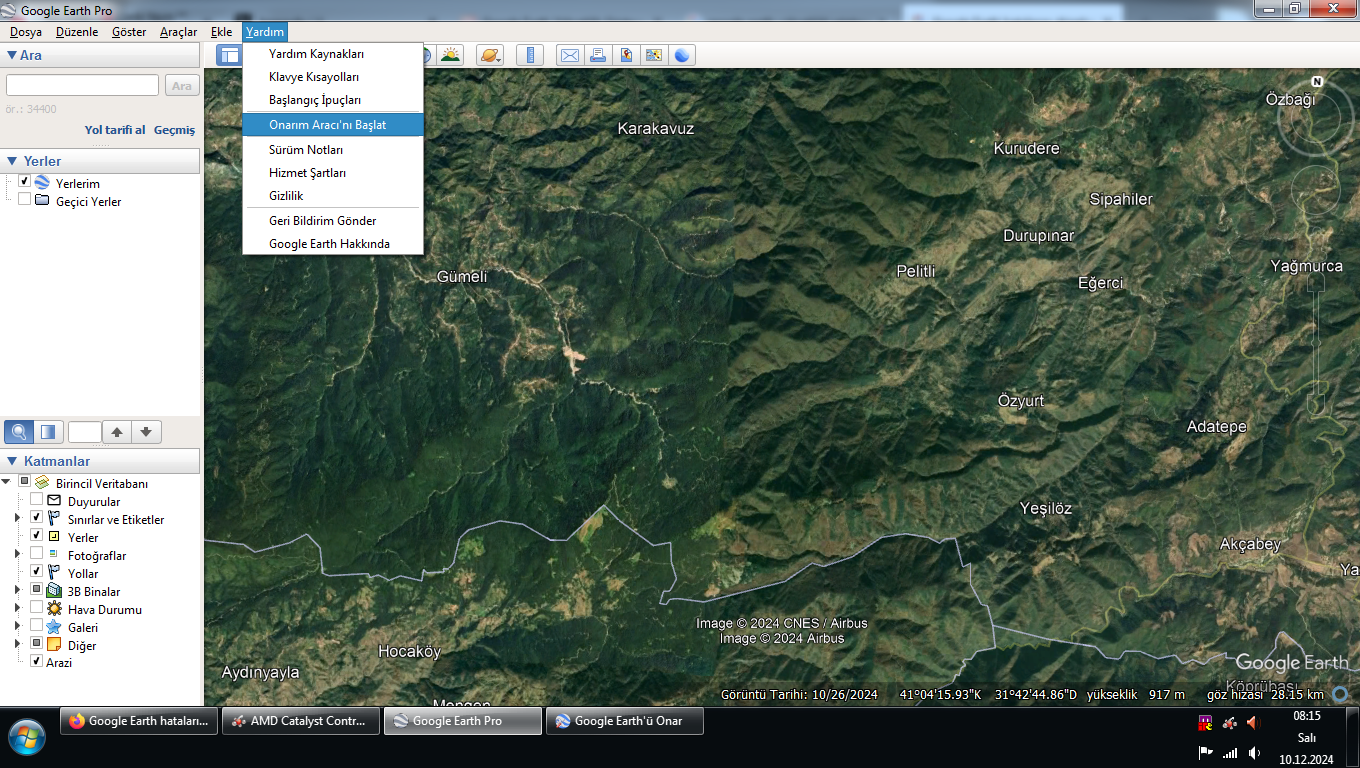Click the search text input field

[82, 86]
